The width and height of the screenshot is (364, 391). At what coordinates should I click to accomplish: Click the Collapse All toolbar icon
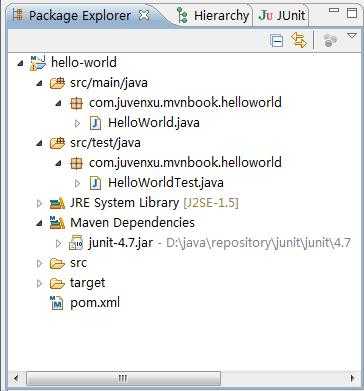(x=276, y=41)
